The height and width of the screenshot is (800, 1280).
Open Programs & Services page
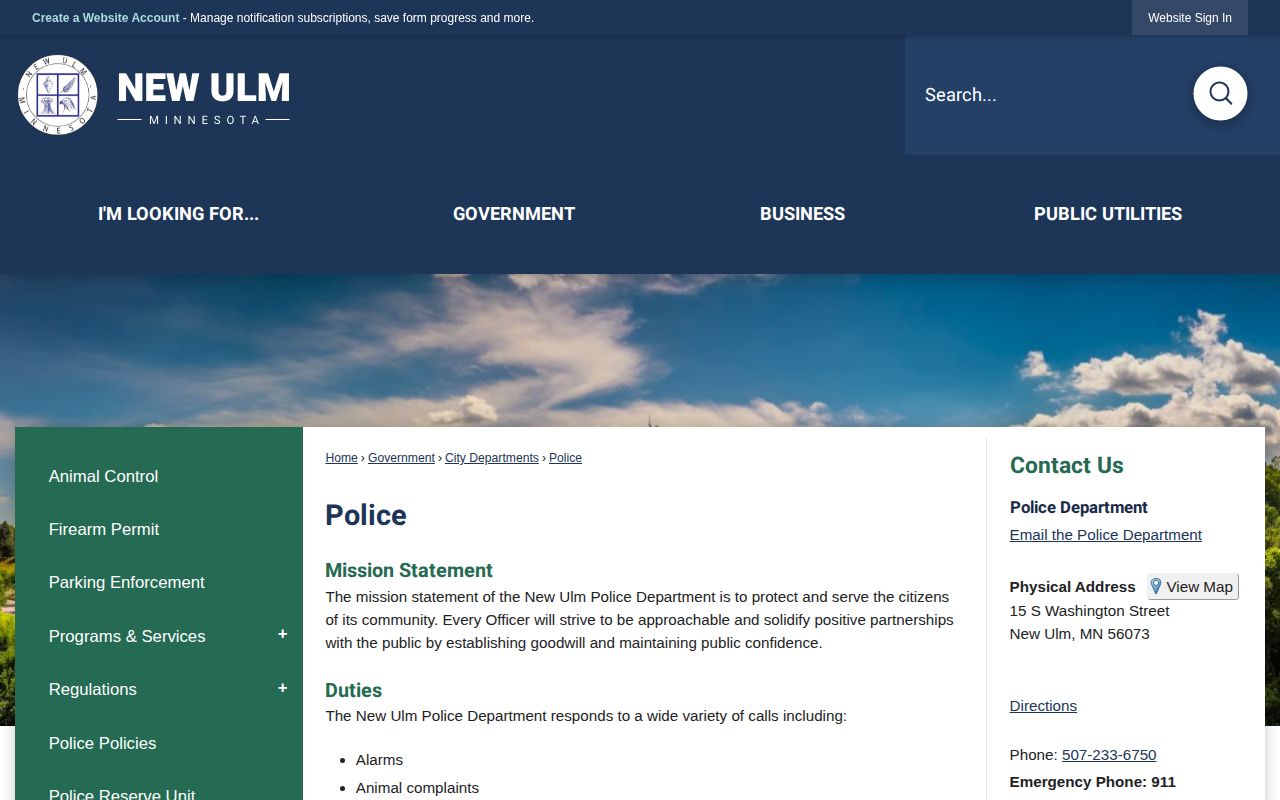click(127, 636)
